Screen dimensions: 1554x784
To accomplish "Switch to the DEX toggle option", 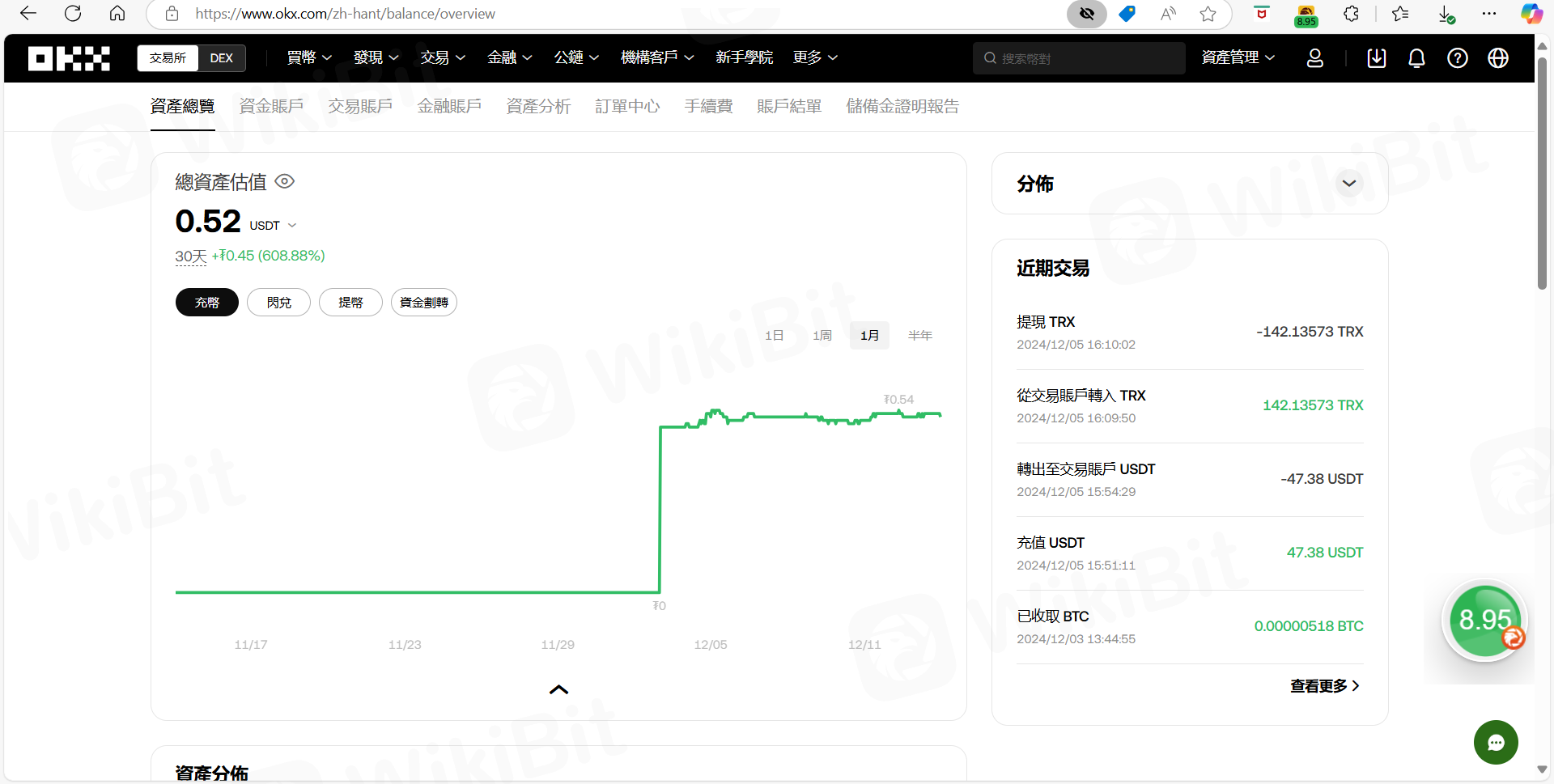I will [221, 58].
